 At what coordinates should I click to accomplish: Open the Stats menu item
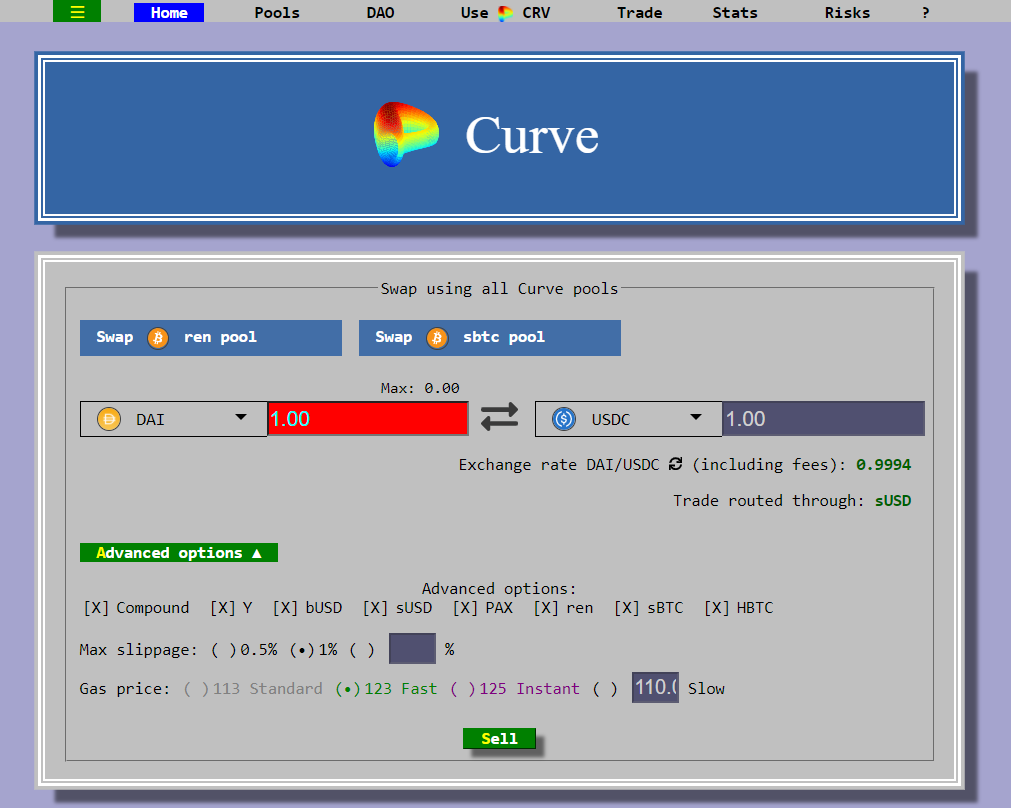click(734, 13)
